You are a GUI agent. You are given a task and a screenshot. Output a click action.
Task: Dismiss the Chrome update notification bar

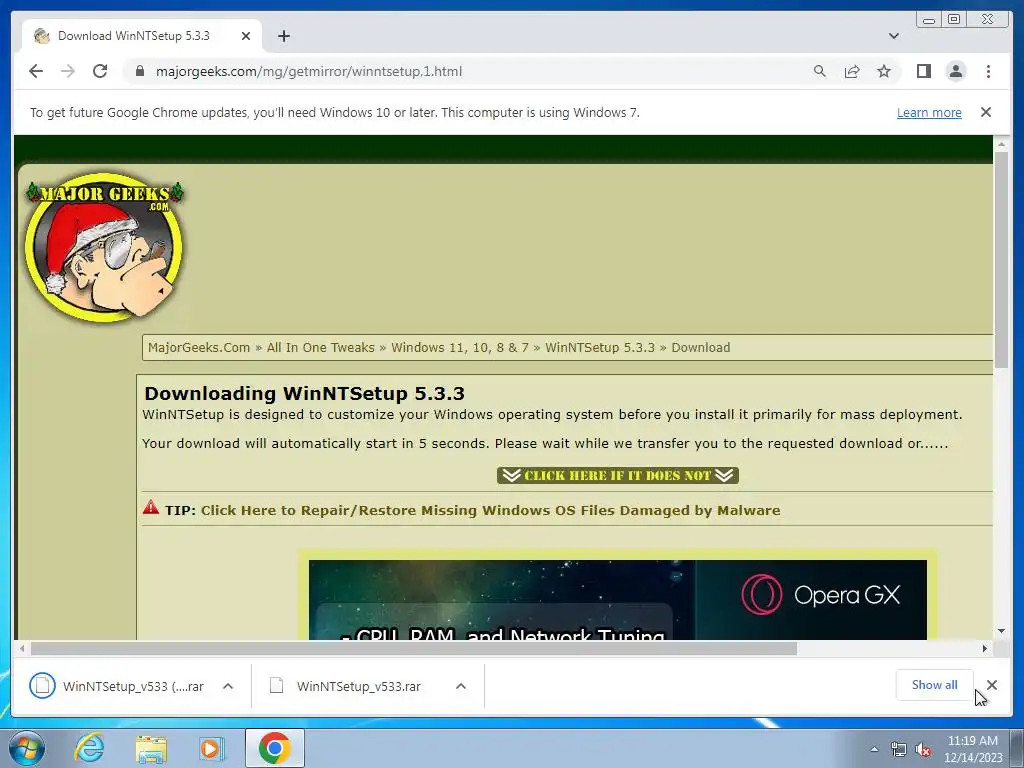tap(985, 112)
